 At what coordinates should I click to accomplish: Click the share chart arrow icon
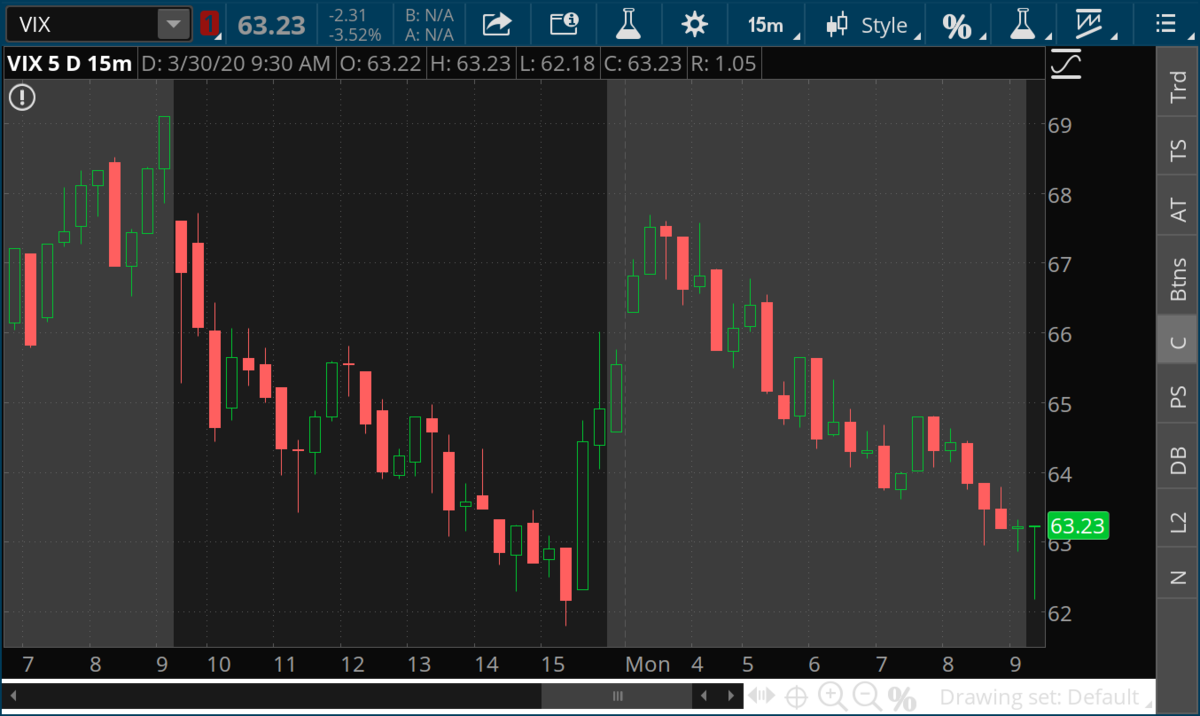pos(497,24)
